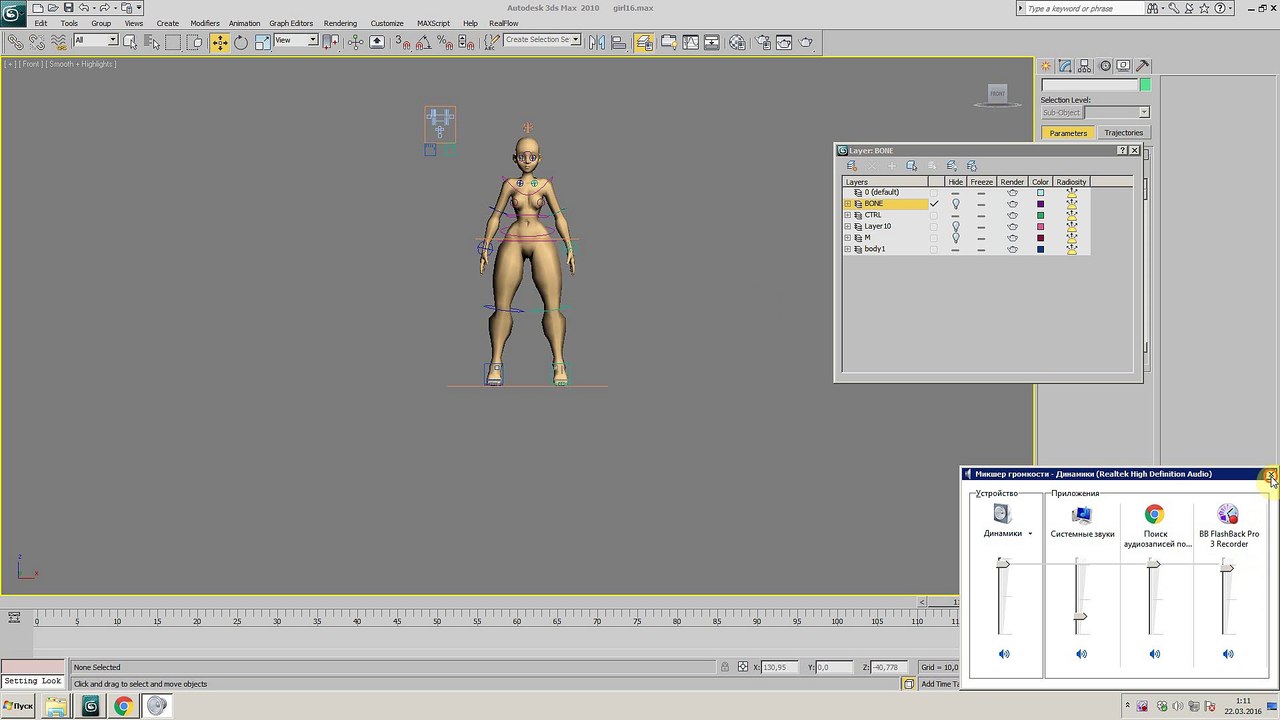Open the Motion panel tab icon
This screenshot has width=1280, height=720.
coord(1105,66)
